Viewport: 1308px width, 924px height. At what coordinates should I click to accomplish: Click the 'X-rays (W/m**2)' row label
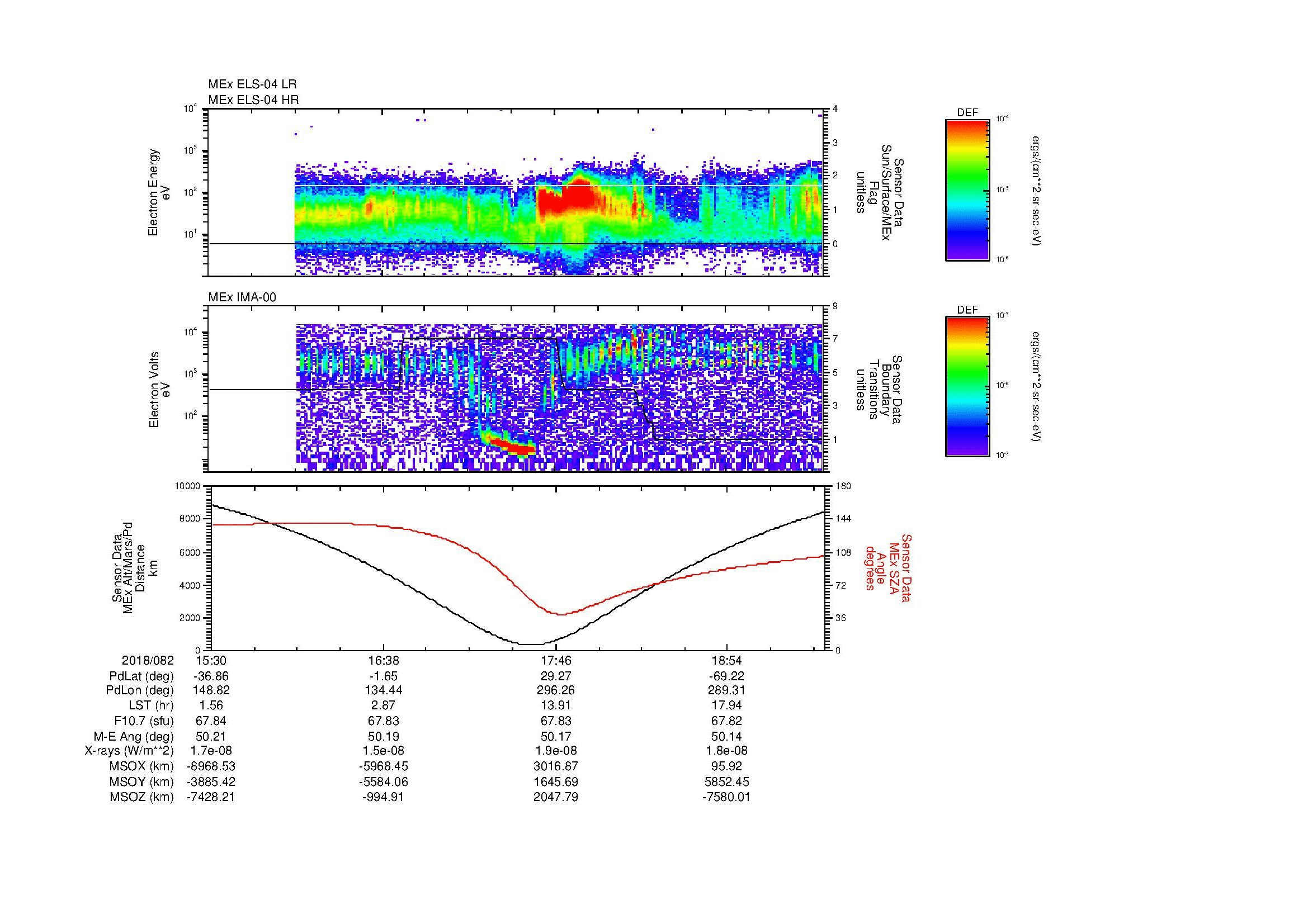click(129, 751)
